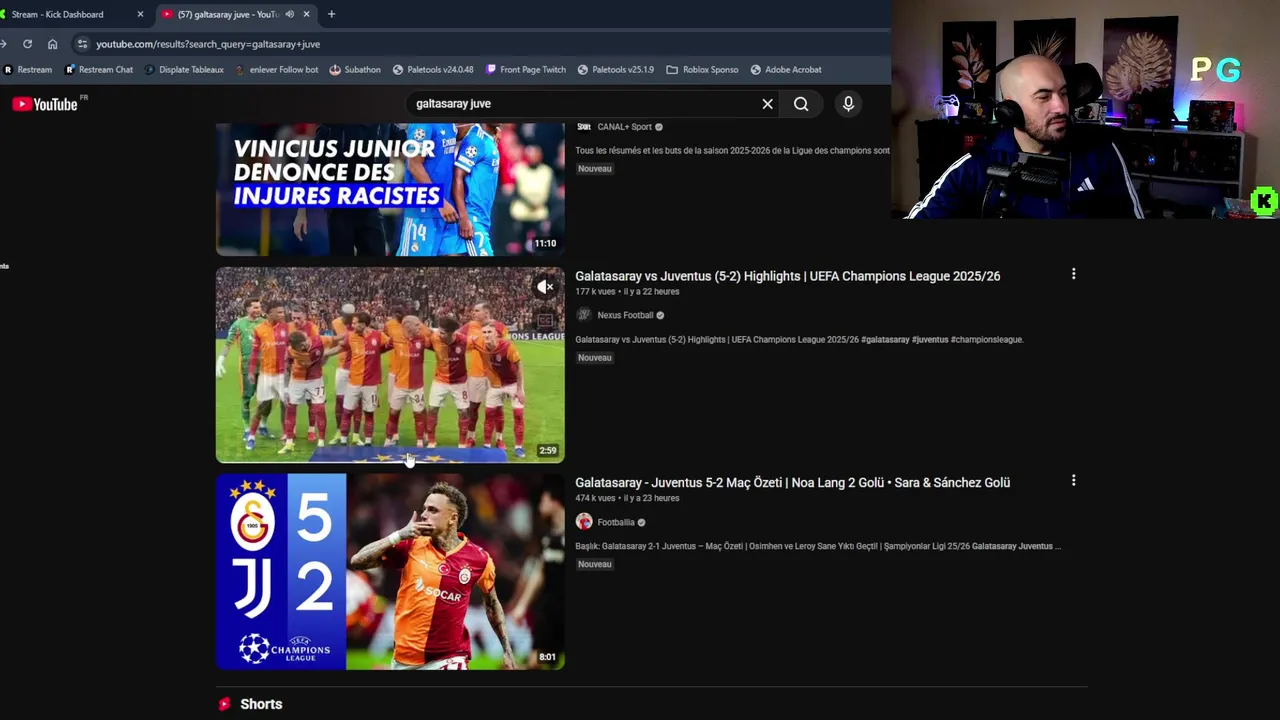Visit the Nexus Football channel name

[625, 315]
